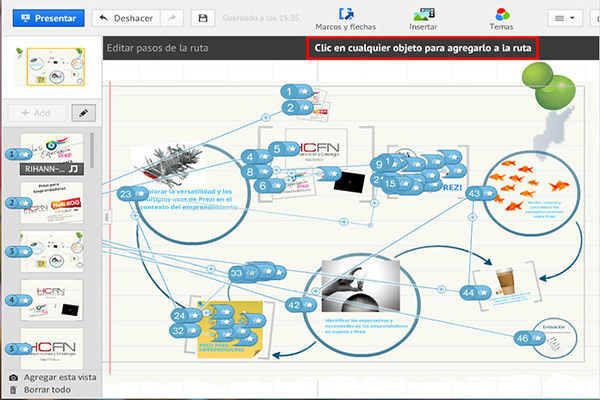
Task: Click path marker 4 on canvas
Action: tap(256, 157)
